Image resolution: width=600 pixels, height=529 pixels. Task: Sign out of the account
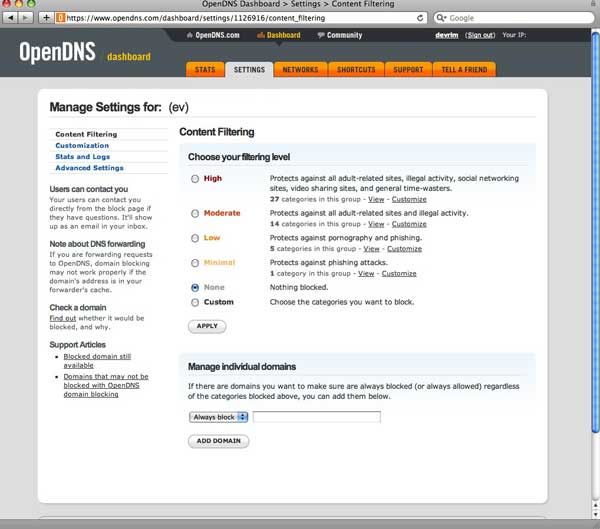[x=480, y=35]
